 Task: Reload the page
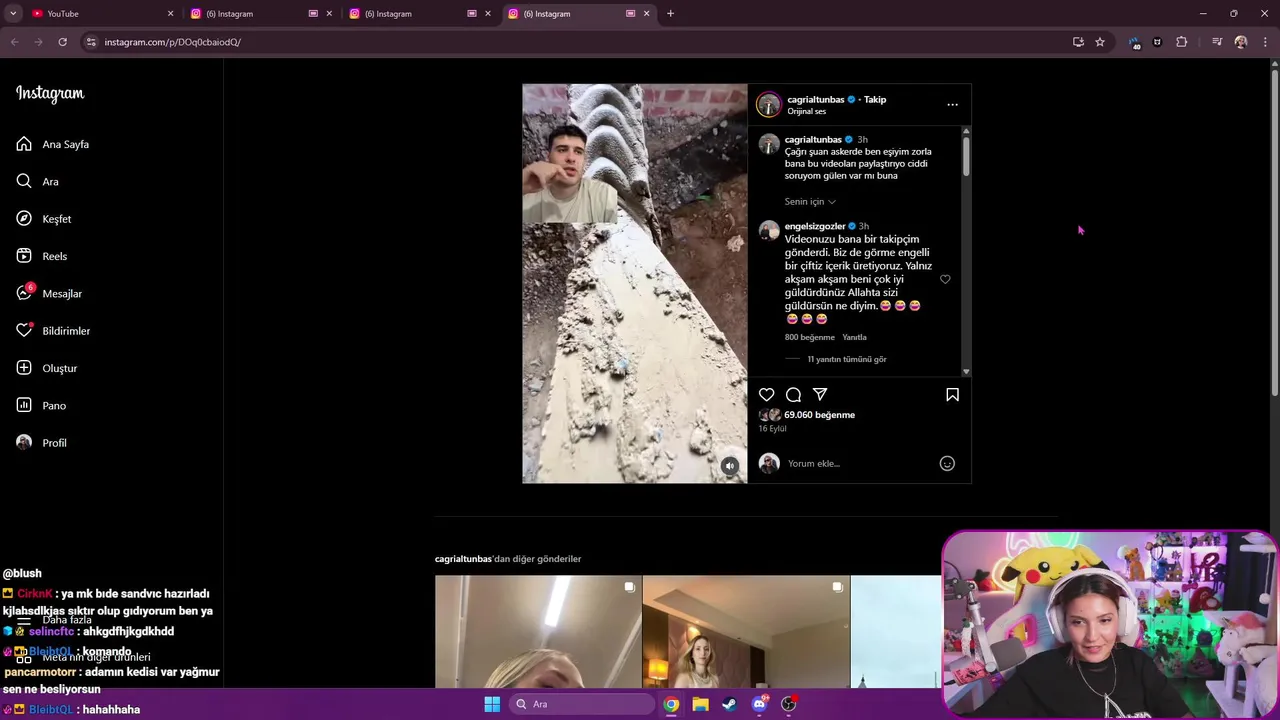(x=62, y=42)
